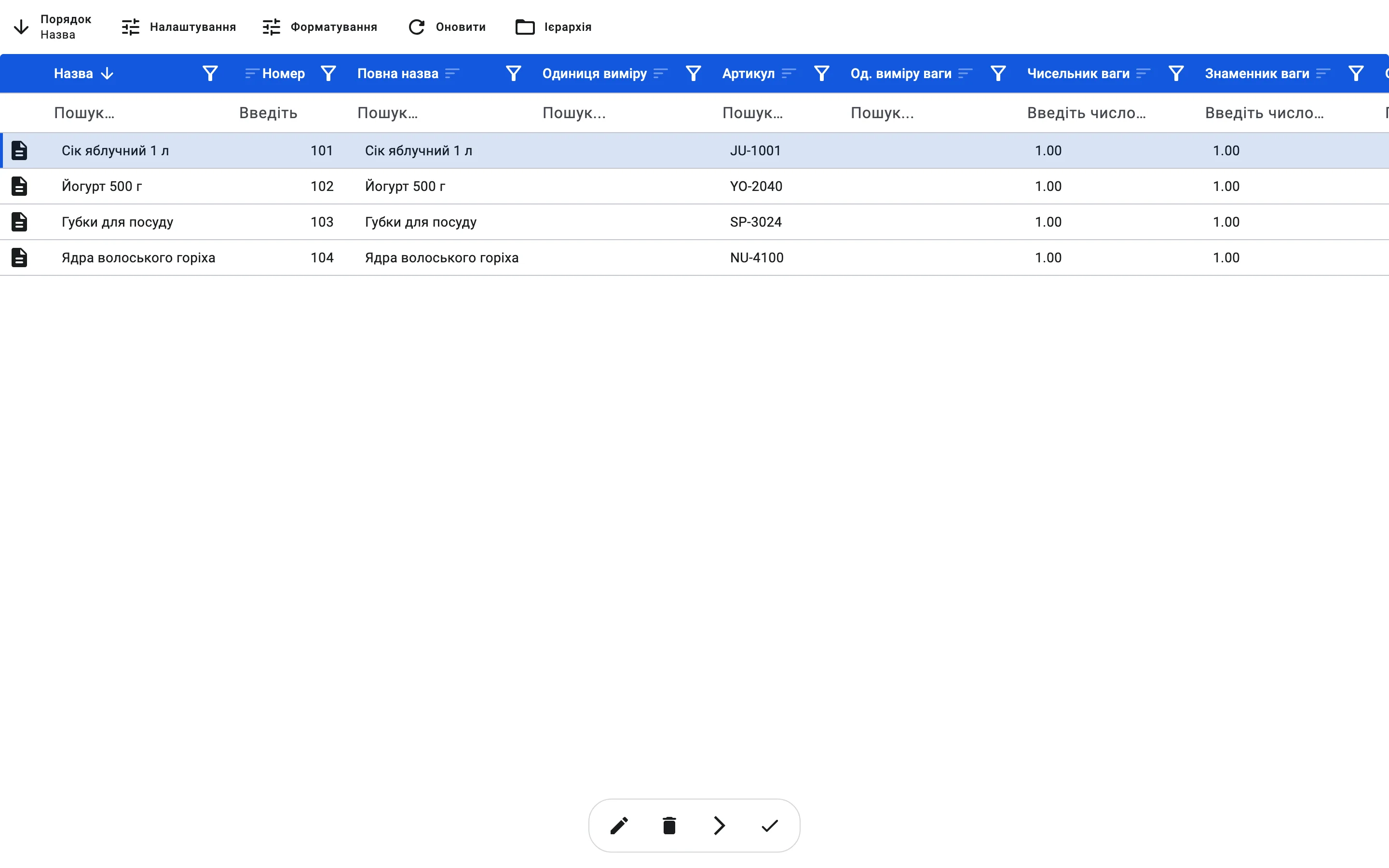
Task: Select Ядра волоського горіха name cell
Action: (x=138, y=257)
